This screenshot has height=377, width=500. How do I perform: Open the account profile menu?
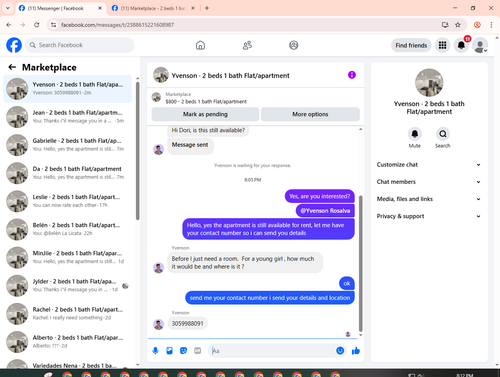pos(480,45)
